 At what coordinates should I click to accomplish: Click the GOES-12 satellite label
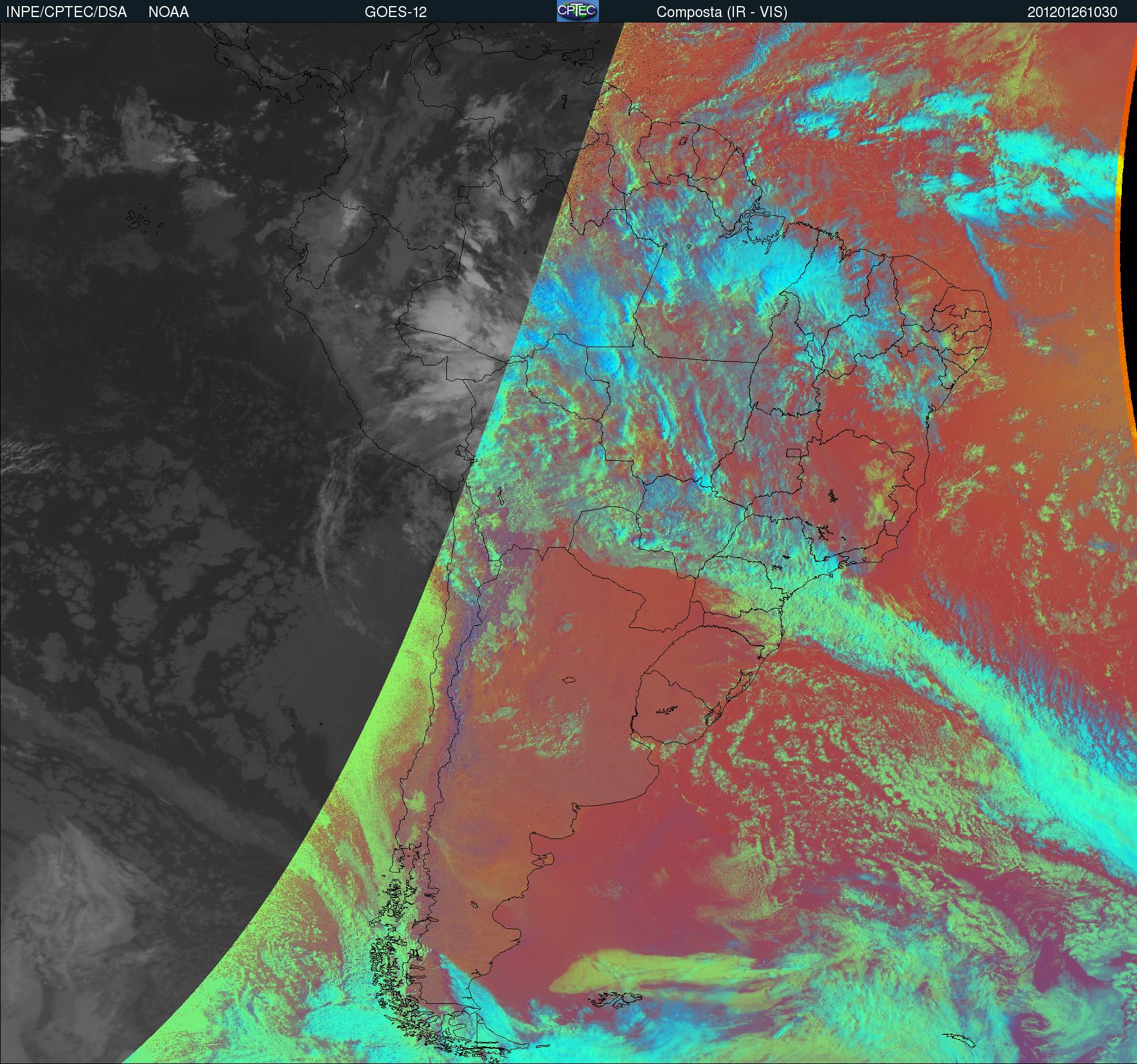[x=396, y=12]
